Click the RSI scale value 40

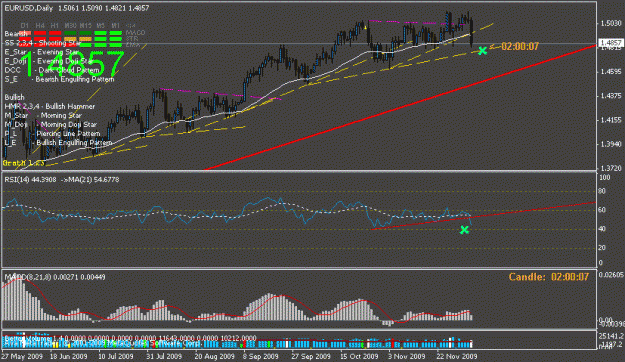click(x=602, y=229)
